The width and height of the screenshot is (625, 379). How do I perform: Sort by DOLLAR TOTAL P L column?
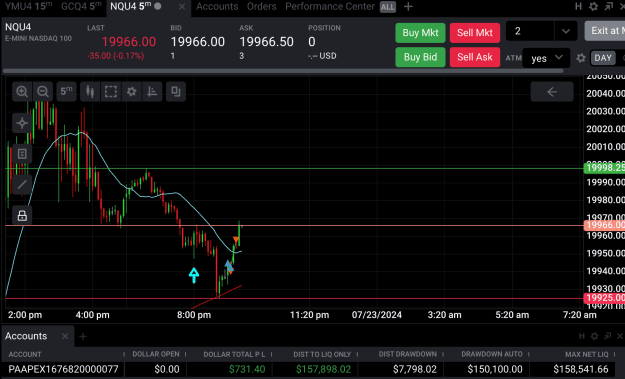[234, 354]
